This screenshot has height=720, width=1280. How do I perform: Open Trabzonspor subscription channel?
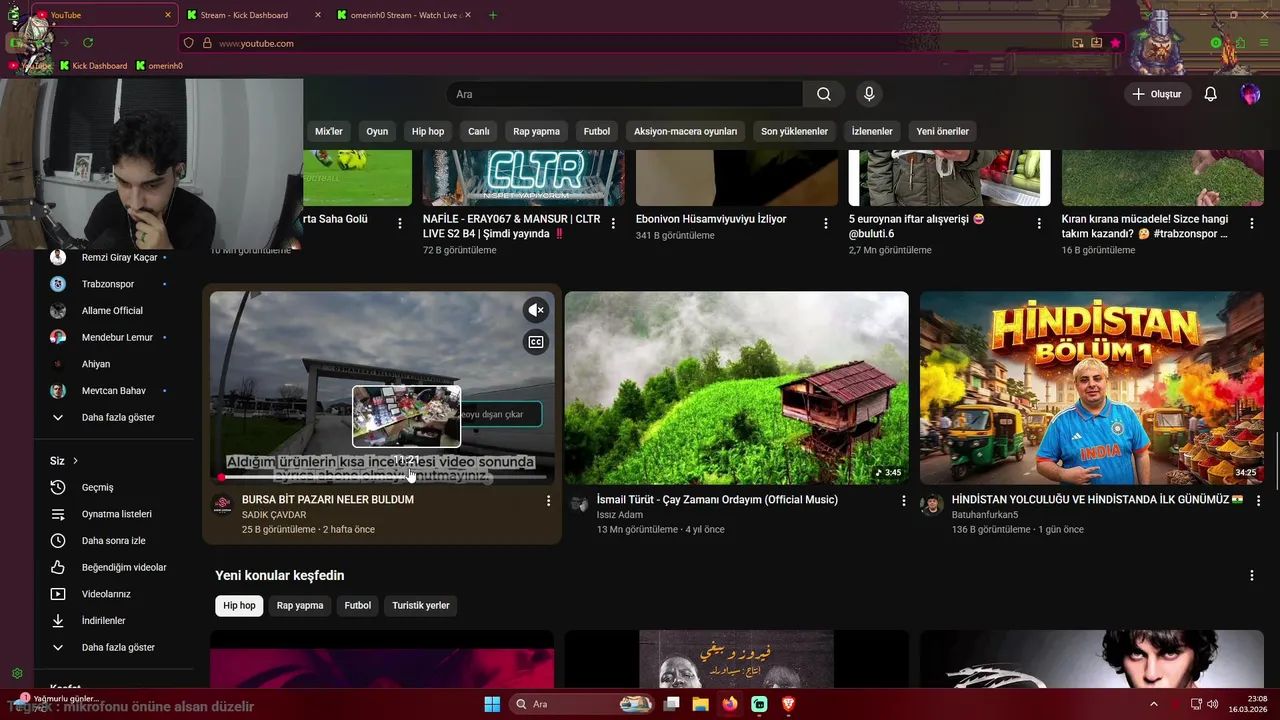point(108,284)
